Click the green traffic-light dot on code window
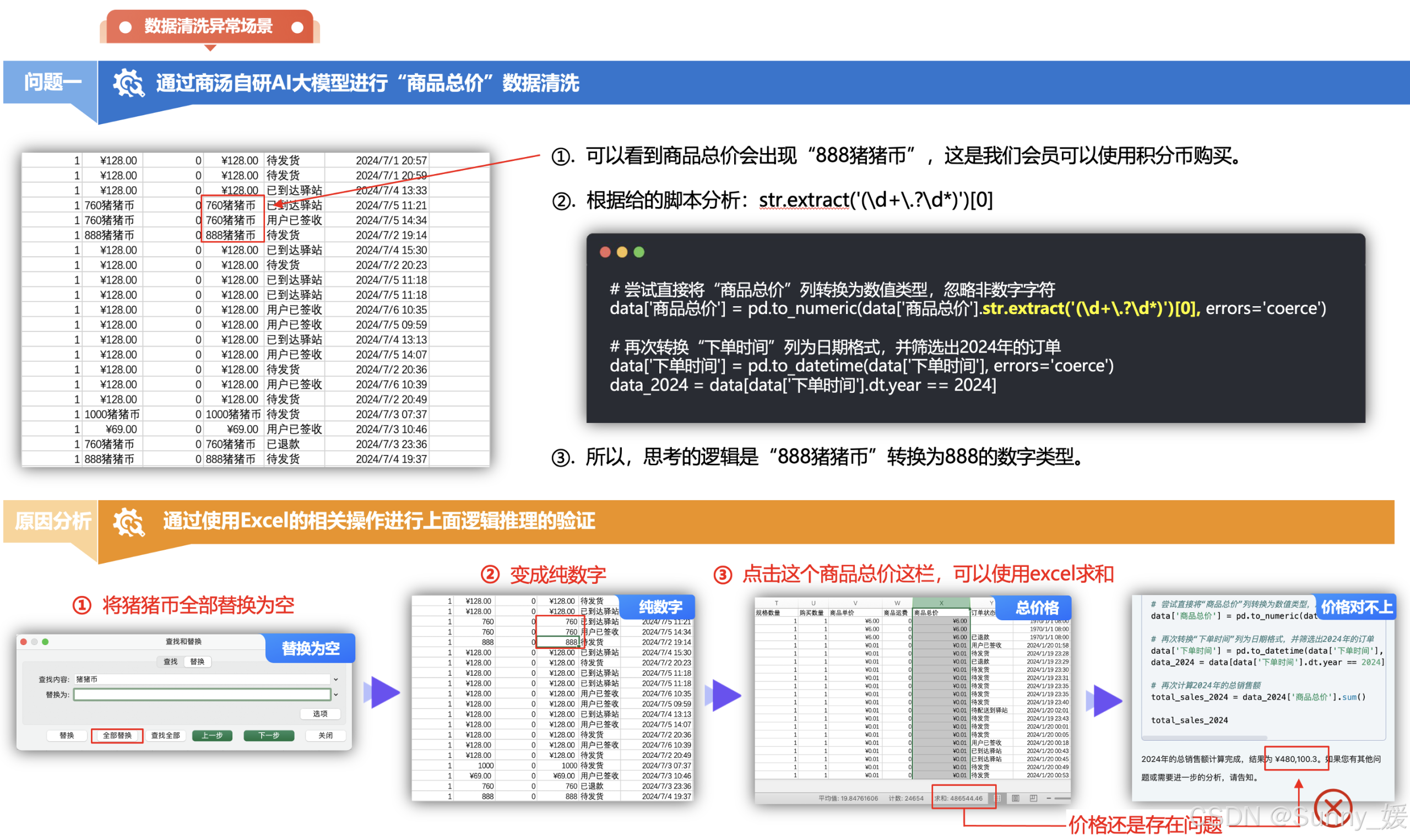The width and height of the screenshot is (1410, 840). click(639, 252)
